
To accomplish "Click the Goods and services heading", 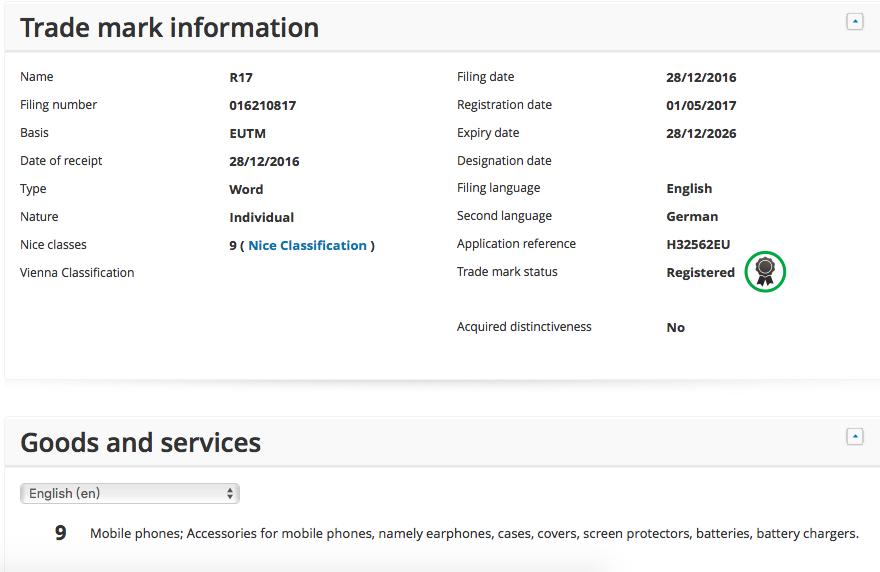I will coord(141,442).
